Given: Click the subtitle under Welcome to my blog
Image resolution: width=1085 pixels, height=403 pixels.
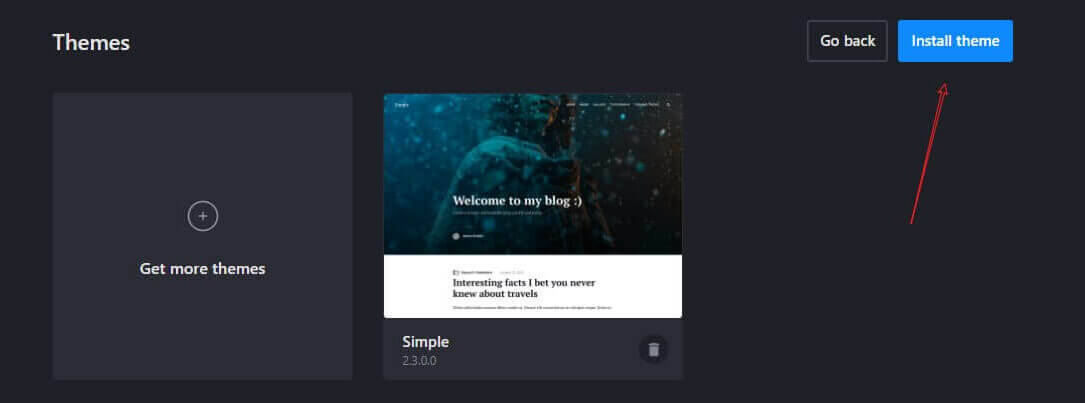Looking at the screenshot, I should [x=497, y=213].
